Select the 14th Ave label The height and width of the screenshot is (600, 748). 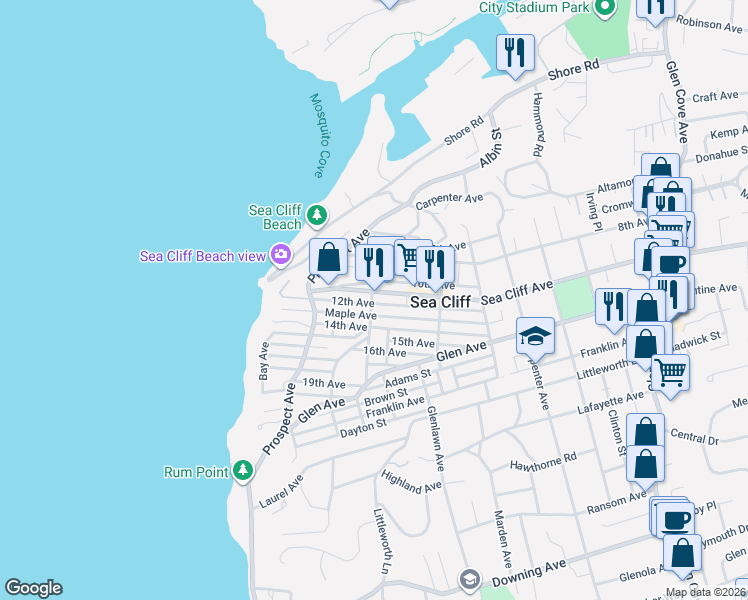tap(346, 326)
